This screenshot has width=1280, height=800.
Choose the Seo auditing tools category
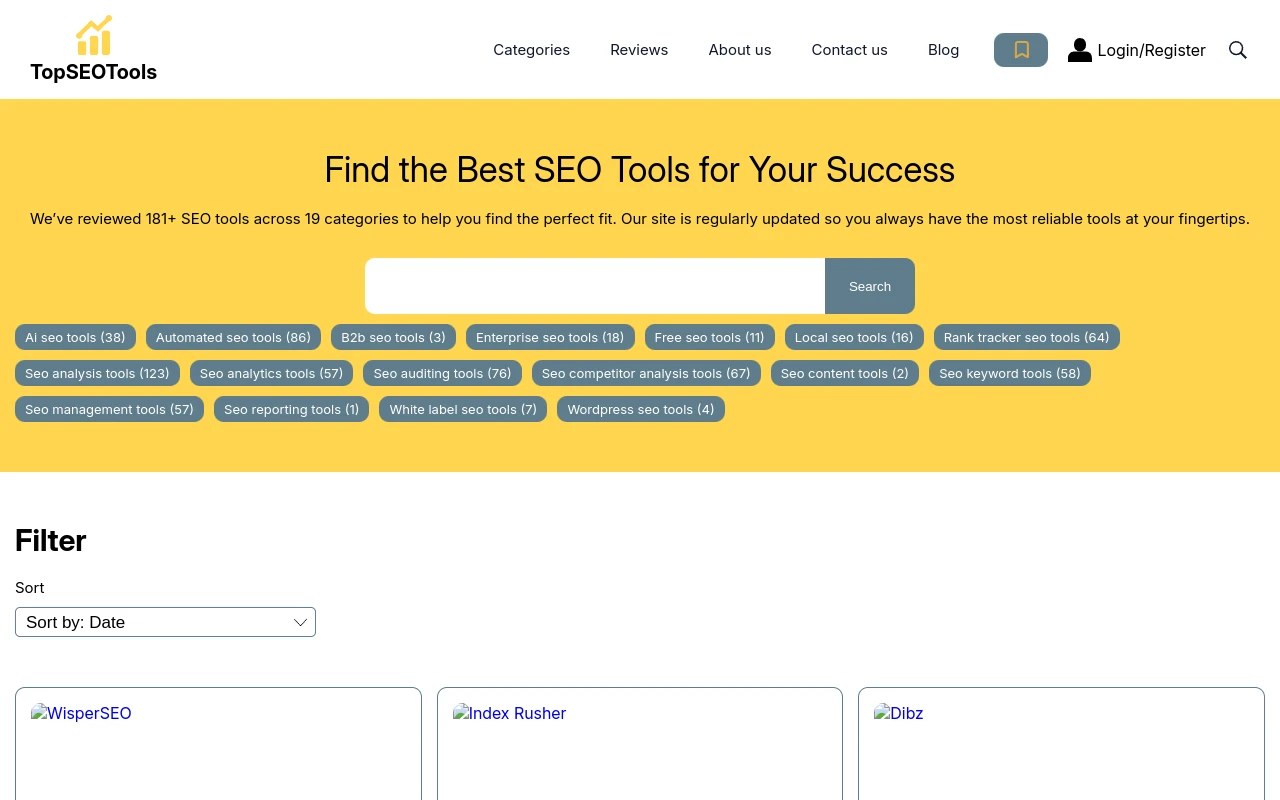442,373
